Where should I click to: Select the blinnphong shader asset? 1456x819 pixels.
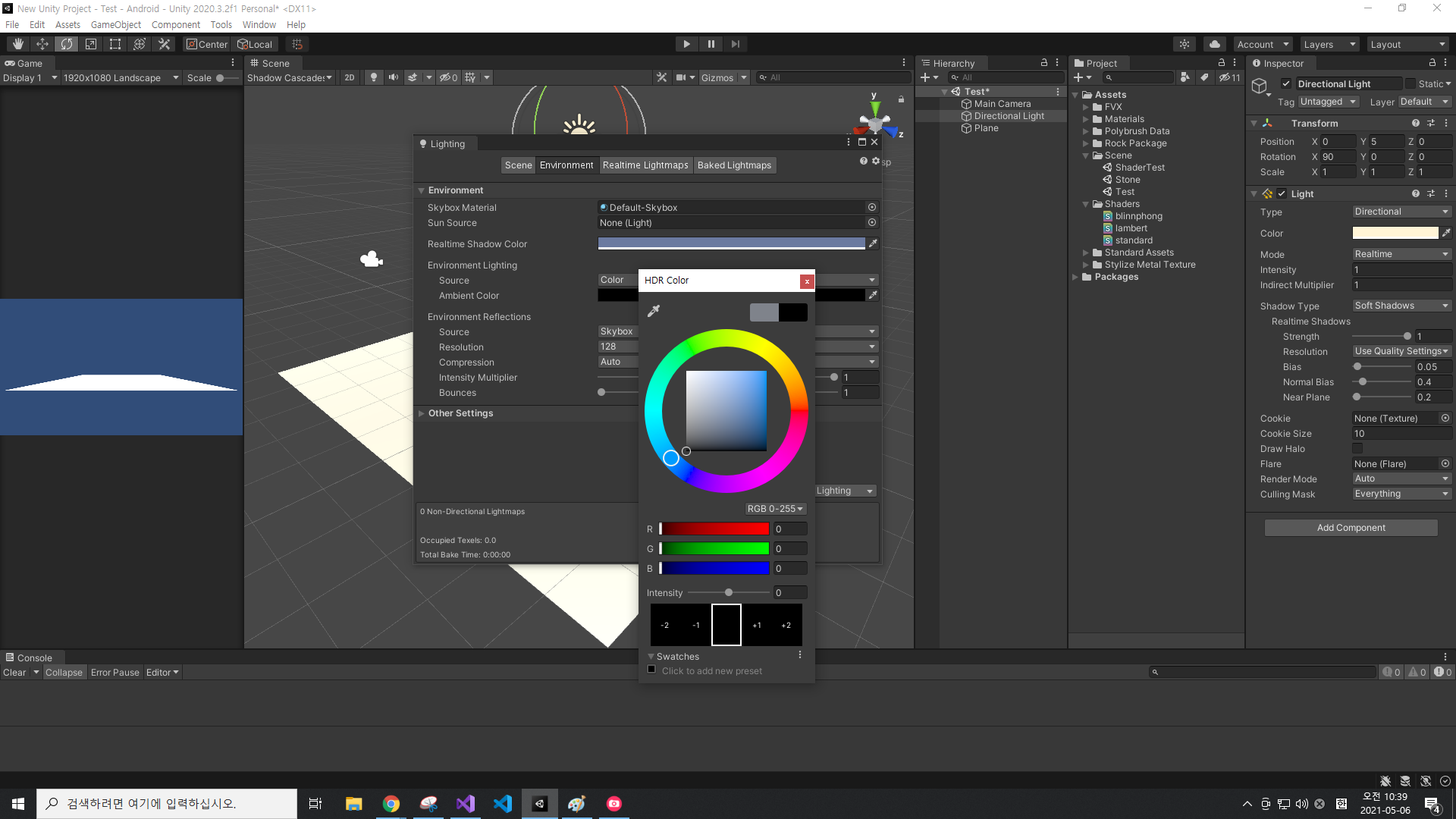coord(1138,216)
